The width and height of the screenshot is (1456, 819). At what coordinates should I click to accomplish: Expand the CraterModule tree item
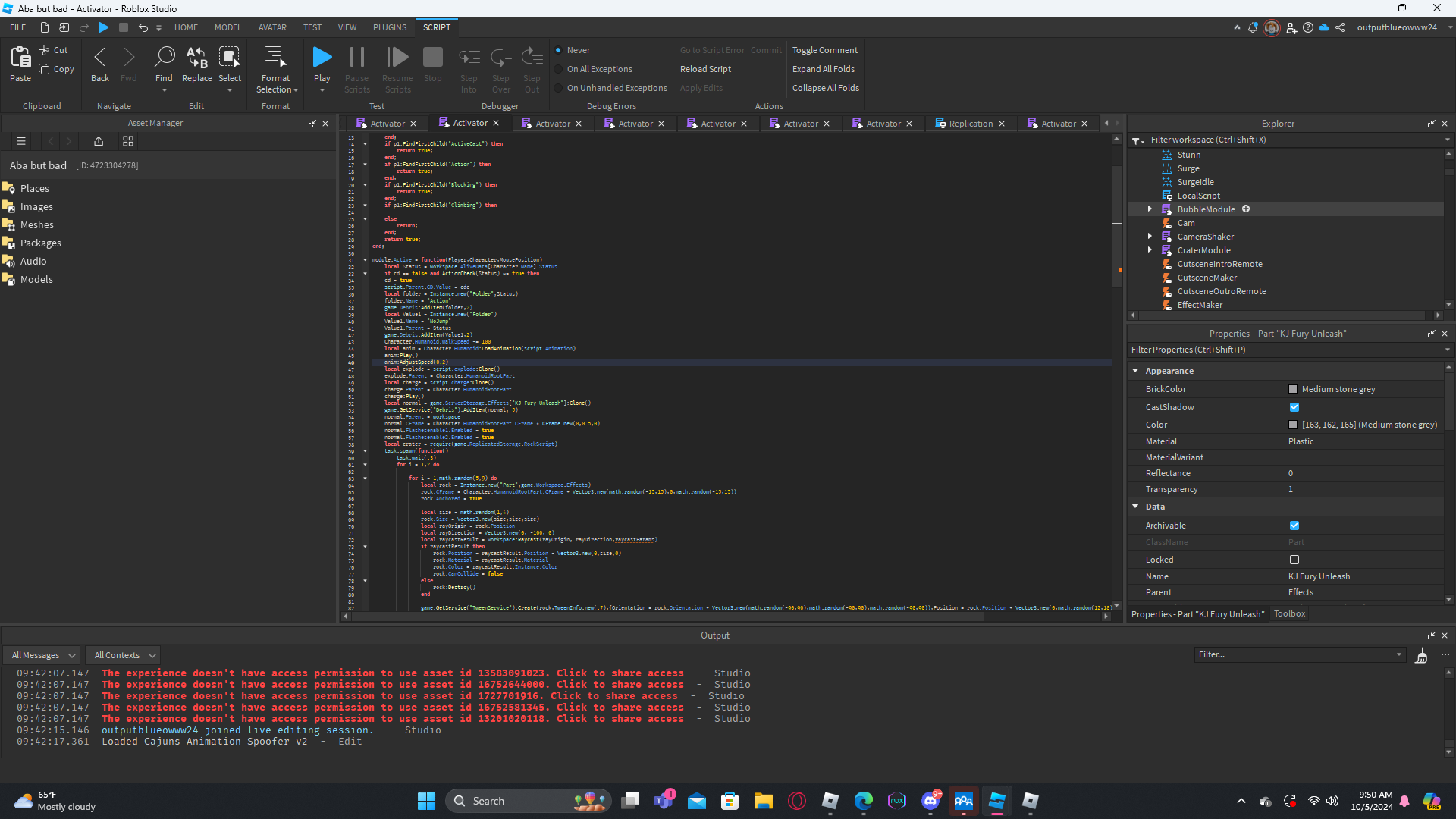click(1150, 250)
